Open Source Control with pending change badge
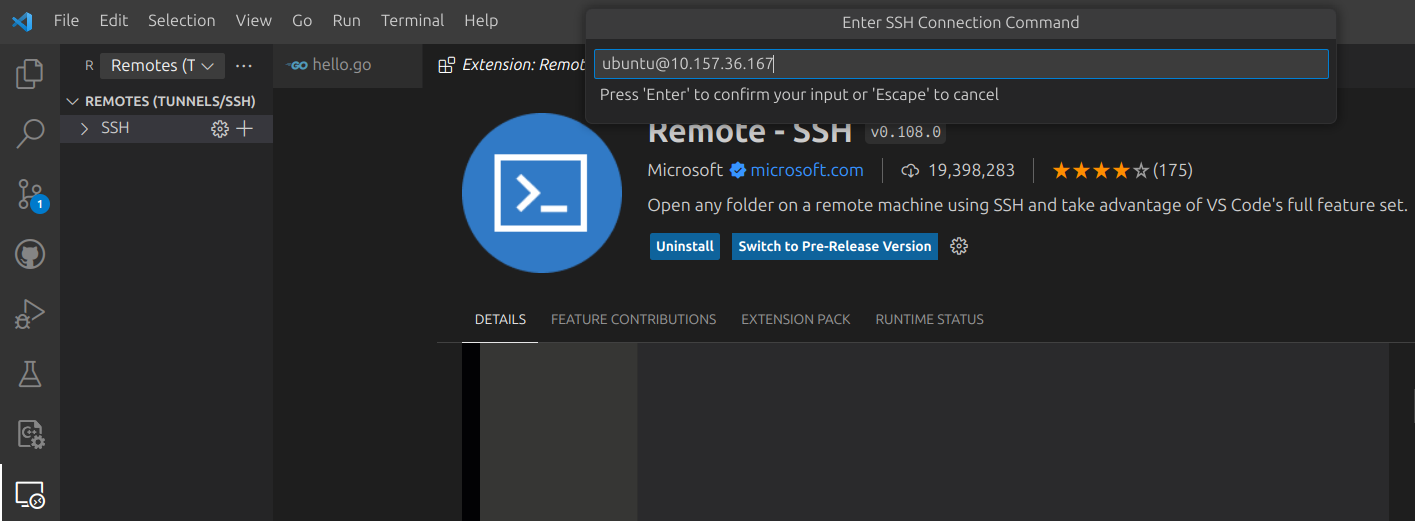1415x521 pixels. (x=30, y=194)
